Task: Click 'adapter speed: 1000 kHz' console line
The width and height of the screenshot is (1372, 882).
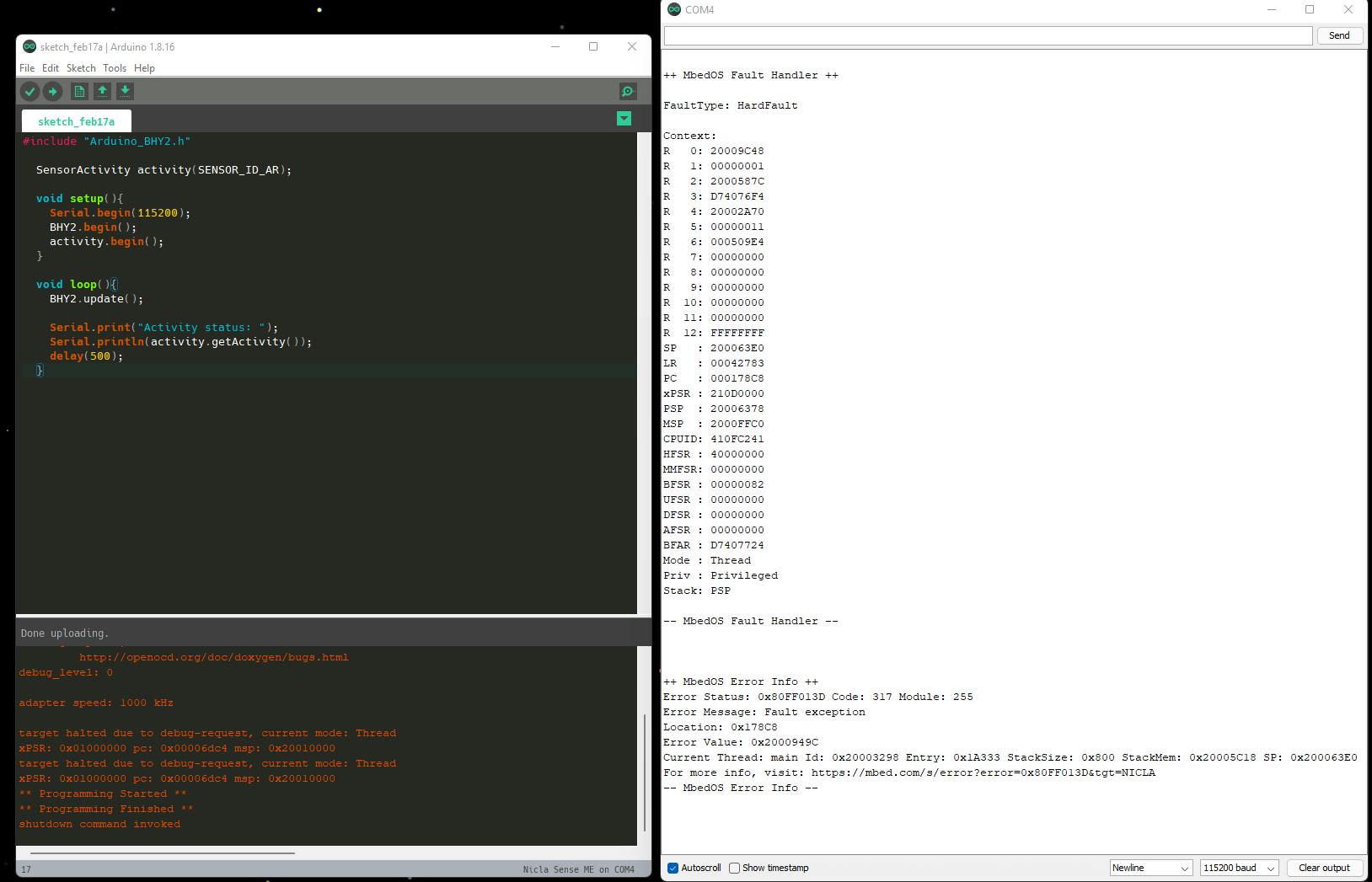Action: (x=96, y=703)
